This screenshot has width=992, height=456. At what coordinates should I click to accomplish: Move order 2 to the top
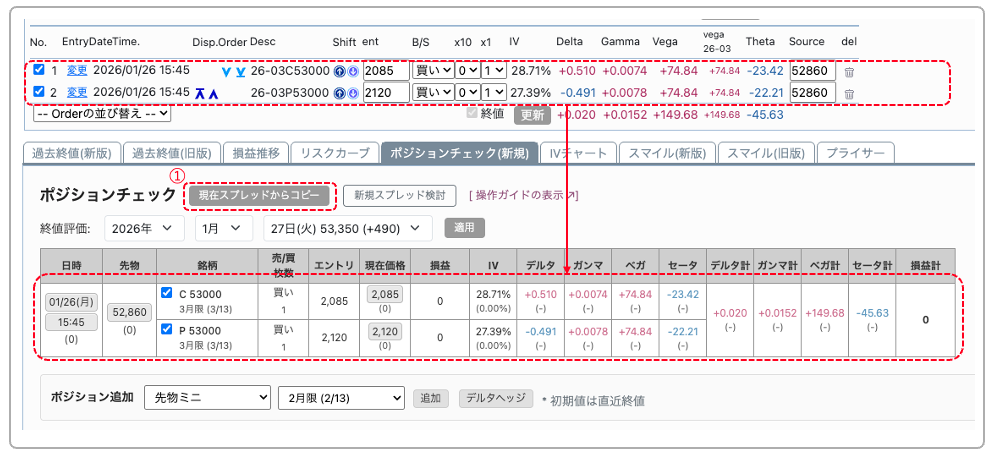(x=200, y=93)
